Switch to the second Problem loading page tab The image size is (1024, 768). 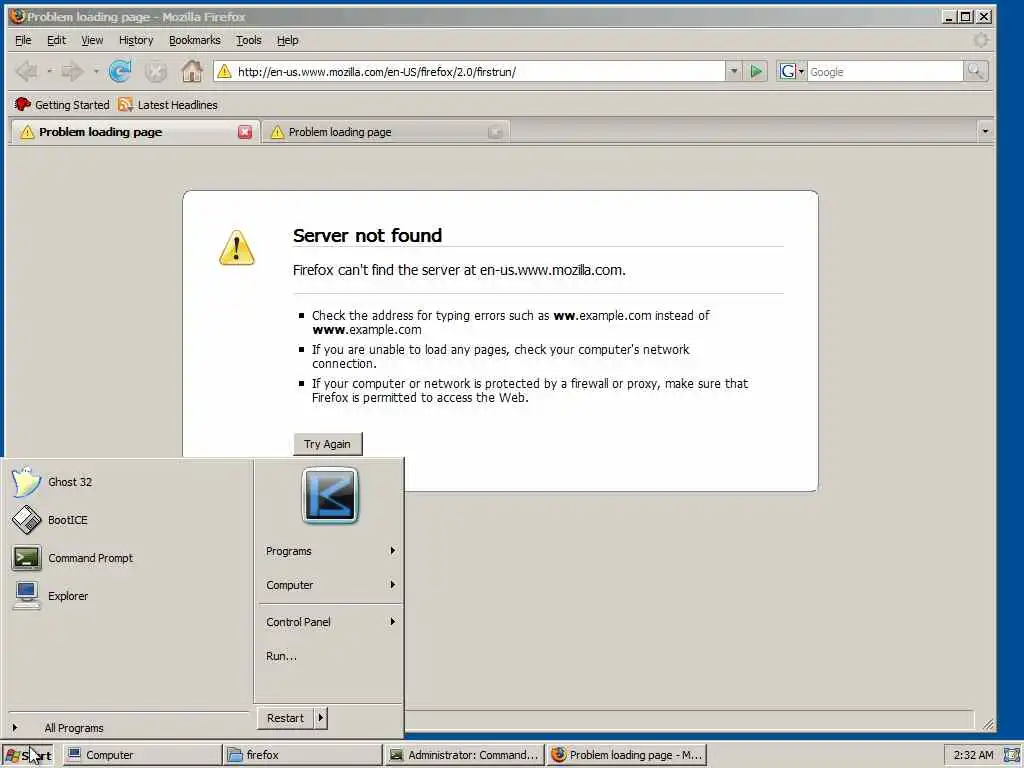click(385, 132)
